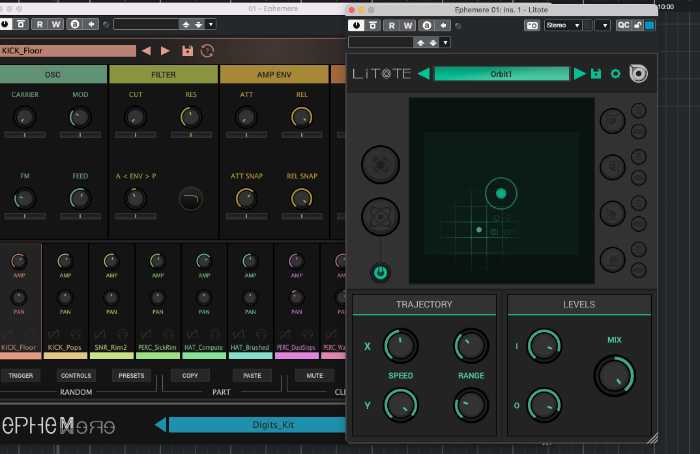Enable Write automation in Litote window
This screenshot has width=700, height=454.
click(x=408, y=25)
